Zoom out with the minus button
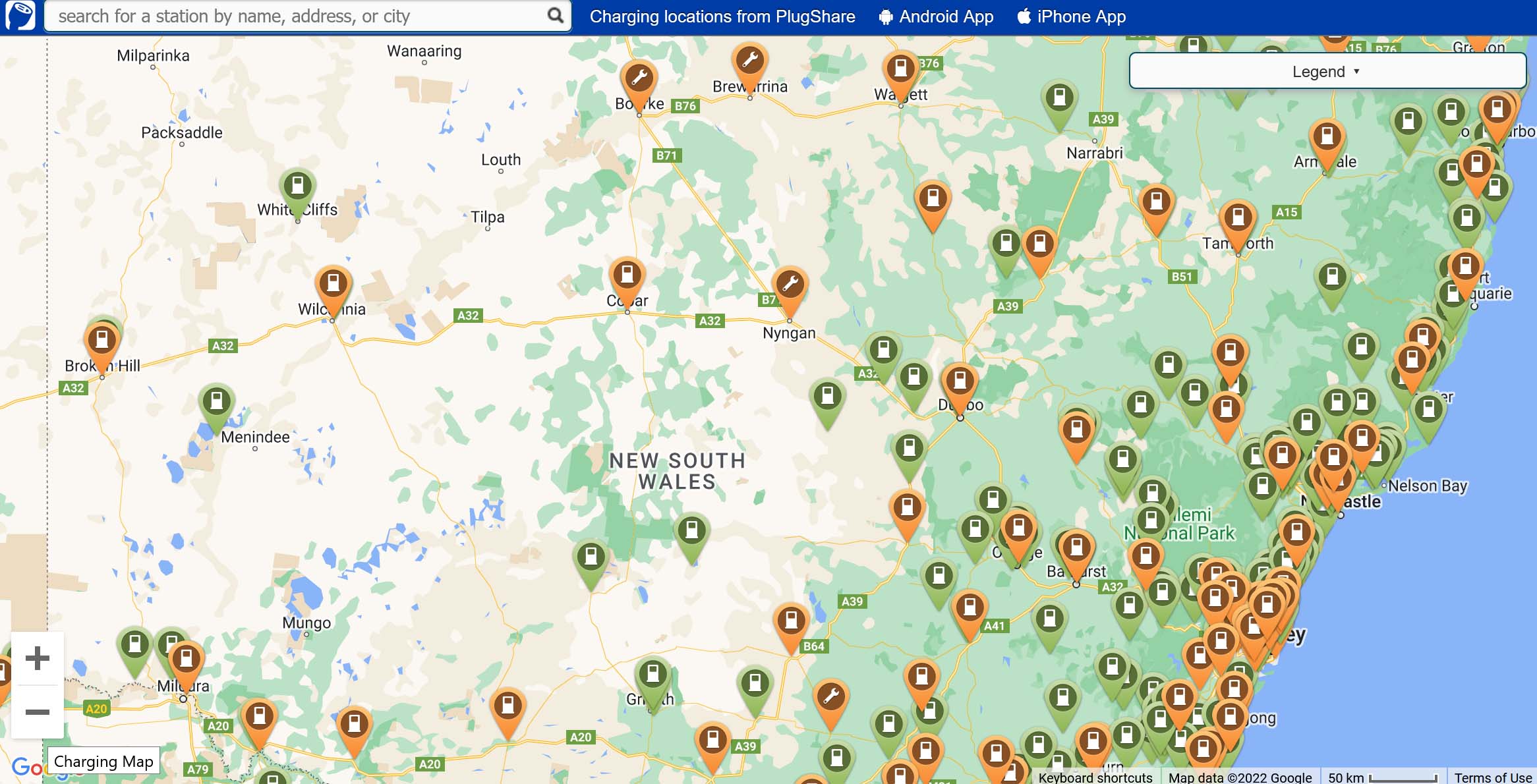The height and width of the screenshot is (784, 1537). pyautogui.click(x=38, y=712)
